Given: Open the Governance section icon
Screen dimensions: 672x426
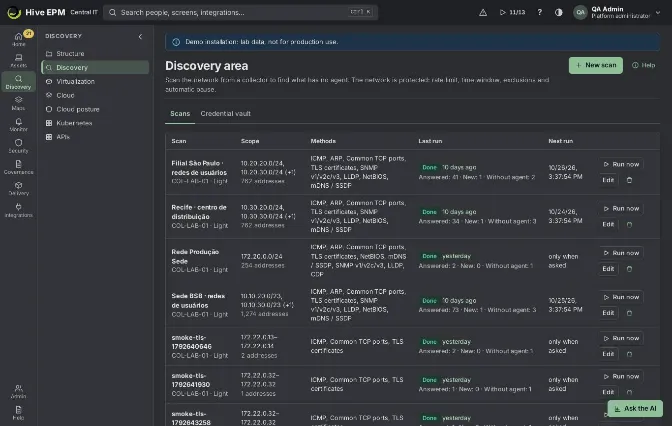Looking at the screenshot, I should tap(18, 167).
